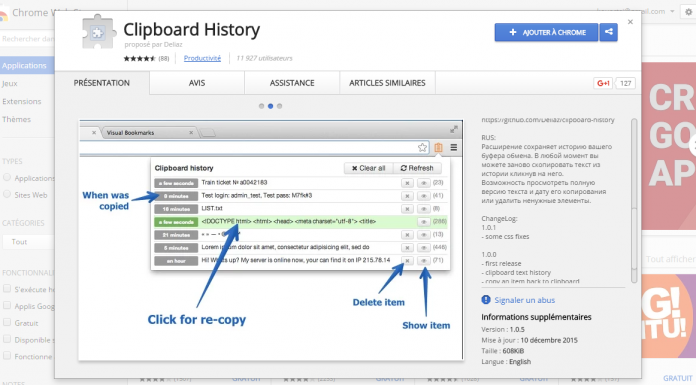Click the share icon button
The height and width of the screenshot is (385, 696).
609,32
